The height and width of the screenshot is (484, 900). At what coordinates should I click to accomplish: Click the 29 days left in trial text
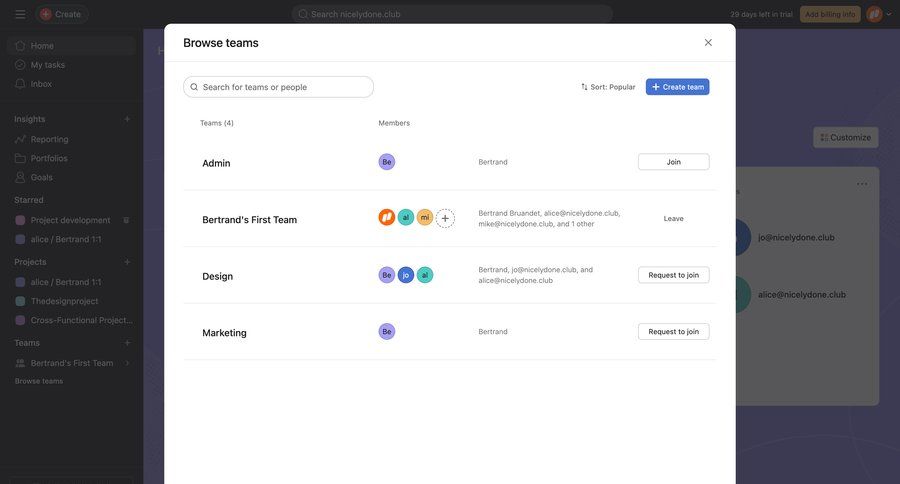[x=761, y=14]
